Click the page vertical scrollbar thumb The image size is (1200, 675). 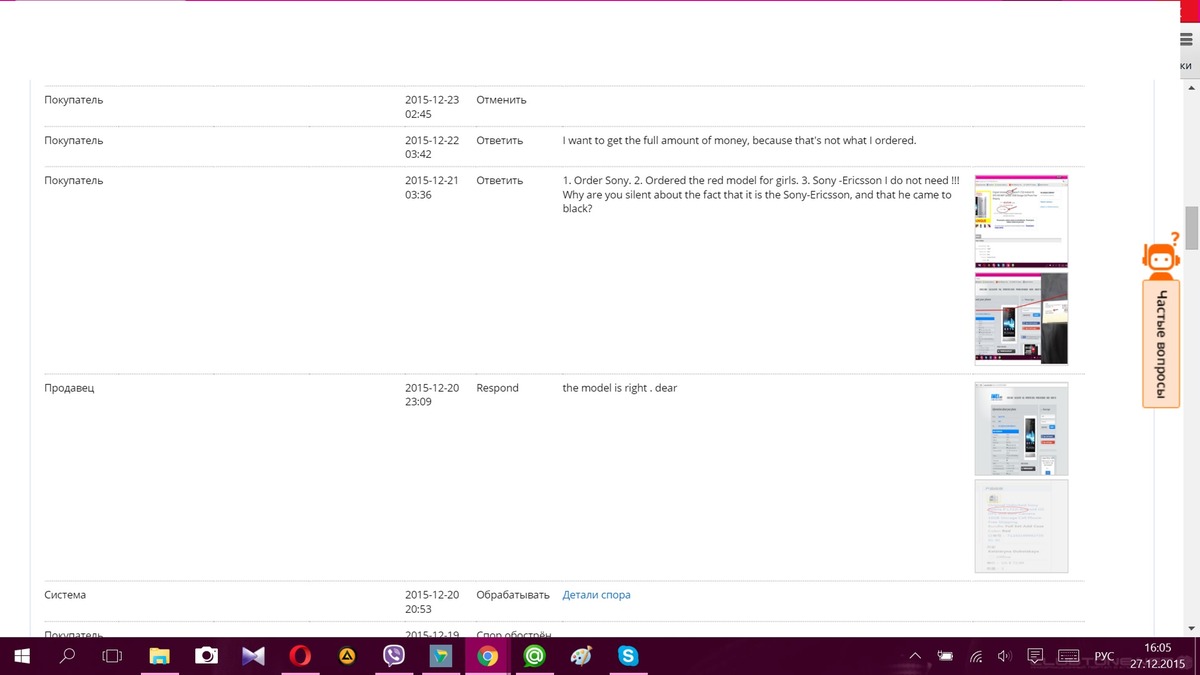(1190, 227)
